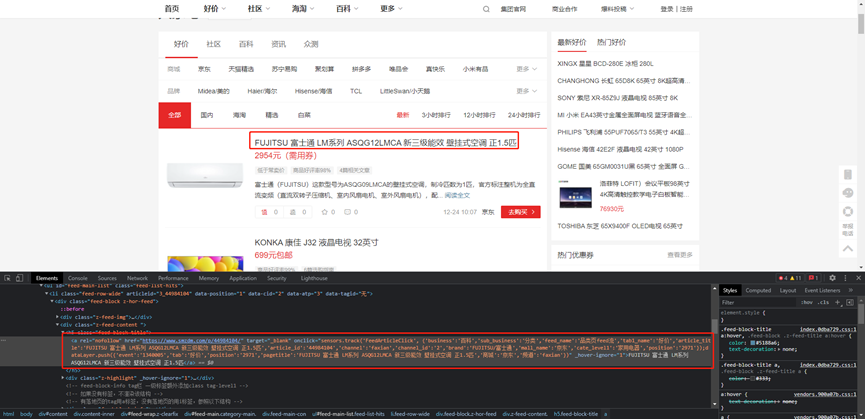Collapse the z-feed-content div node
The height and width of the screenshot is (419, 865).
point(58,325)
